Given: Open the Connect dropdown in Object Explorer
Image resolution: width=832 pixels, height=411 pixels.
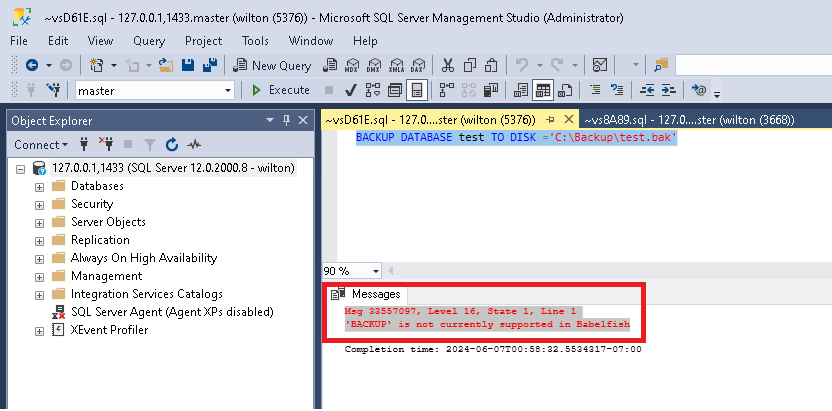Looking at the screenshot, I should (x=41, y=144).
